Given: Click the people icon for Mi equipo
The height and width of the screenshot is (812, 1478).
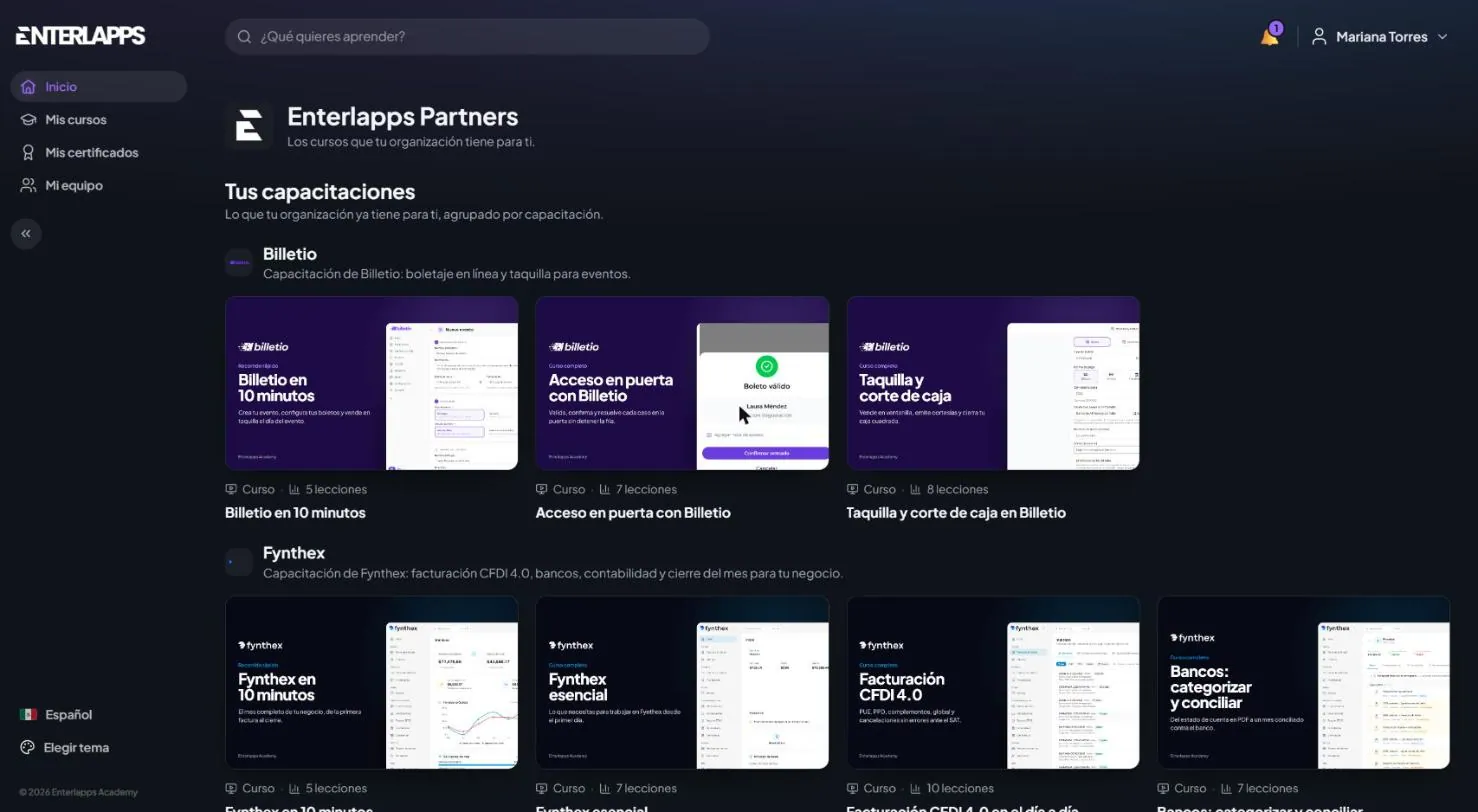Looking at the screenshot, I should [28, 186].
